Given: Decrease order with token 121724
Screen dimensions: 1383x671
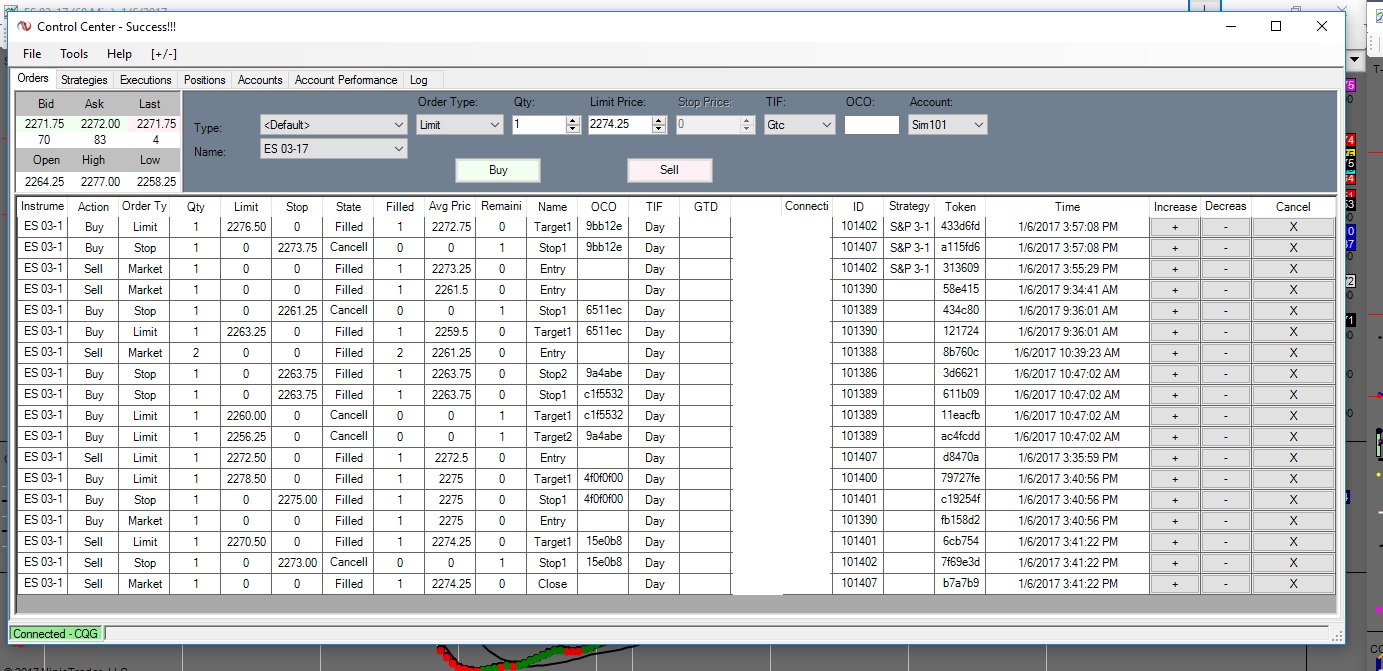Looking at the screenshot, I should click(x=1226, y=332).
